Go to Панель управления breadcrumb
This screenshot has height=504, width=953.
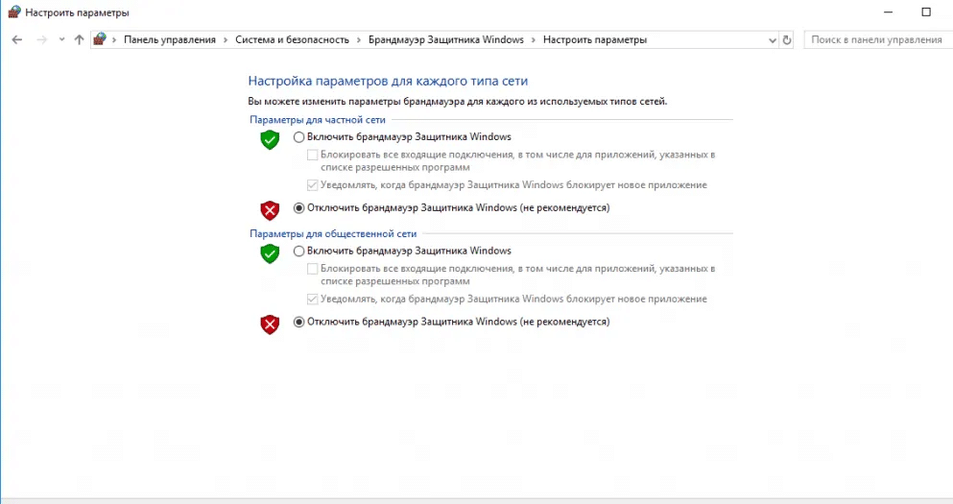[x=169, y=40]
